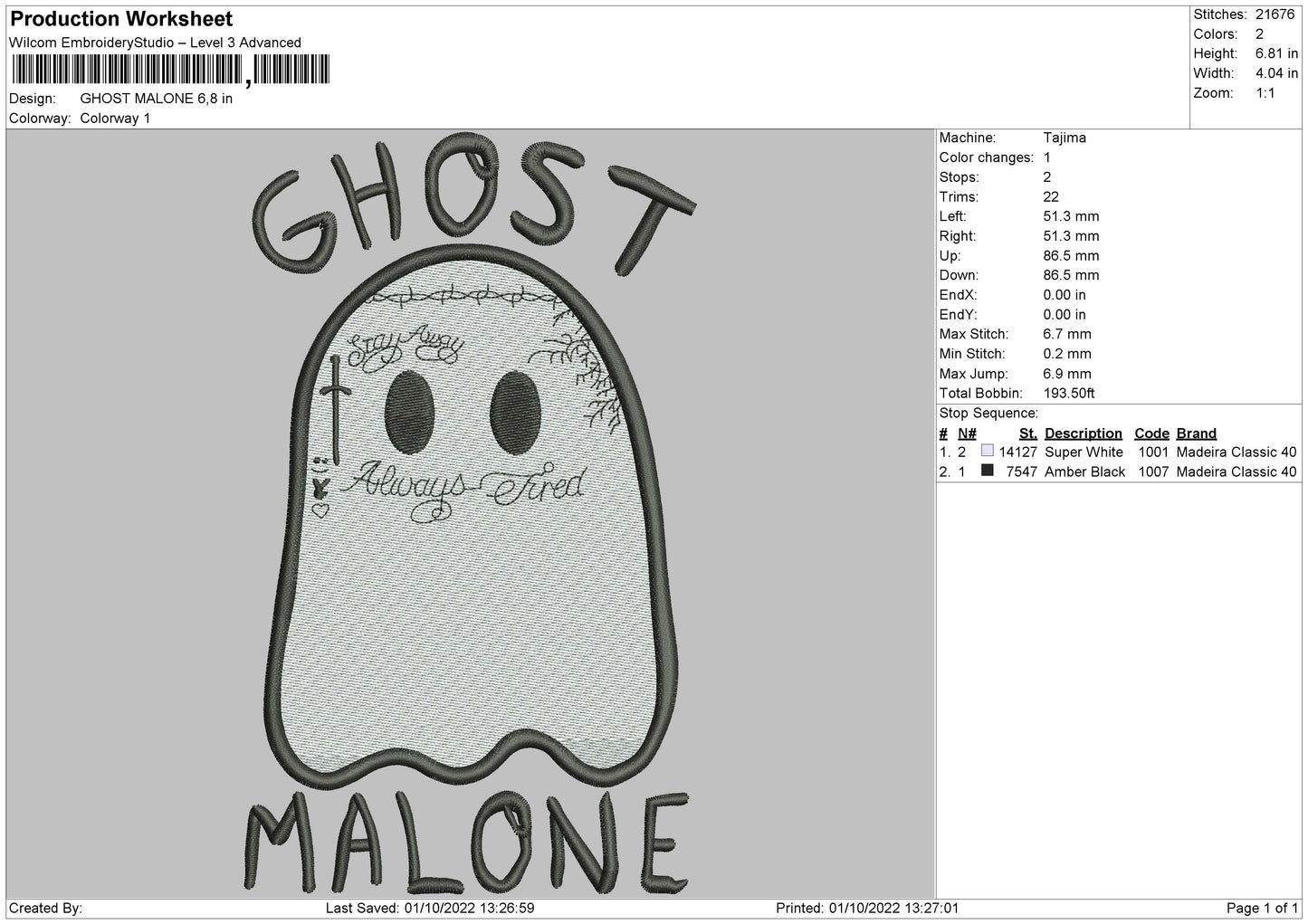The height and width of the screenshot is (924, 1308).
Task: Click the Total Bobbin value 193.50ft
Action: click(x=1069, y=394)
